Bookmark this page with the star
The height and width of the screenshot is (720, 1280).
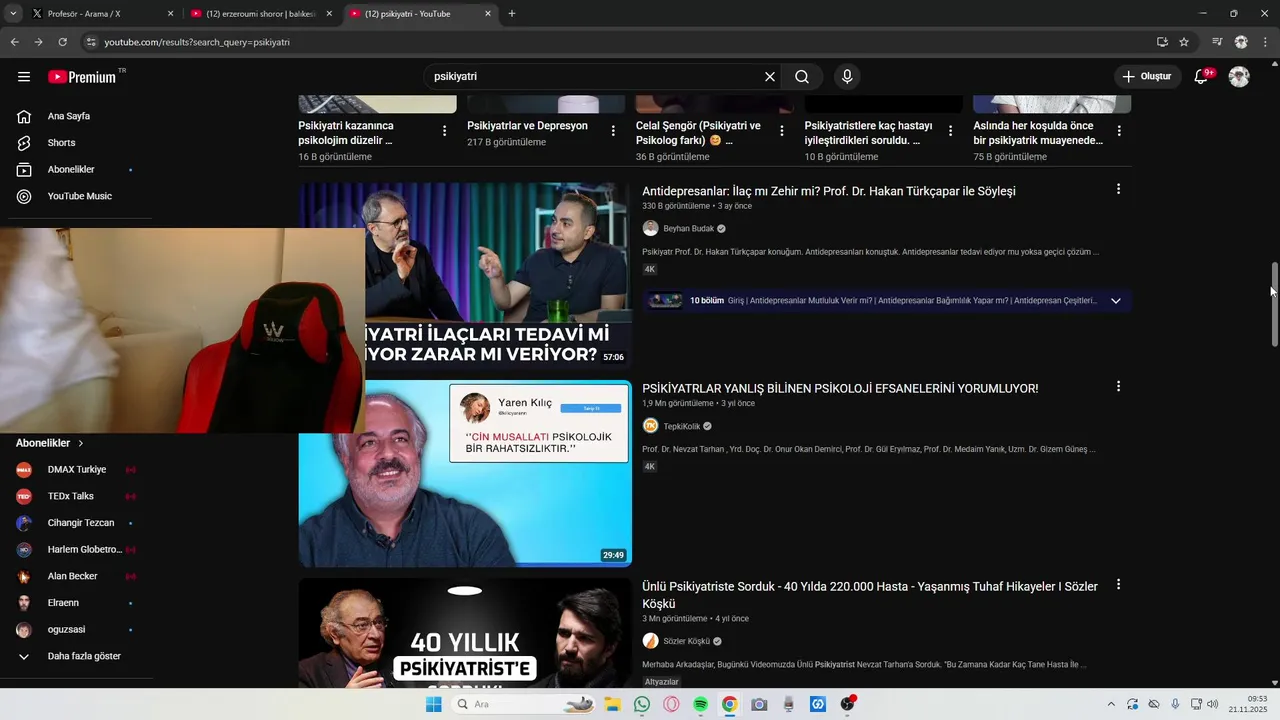pos(1184,42)
